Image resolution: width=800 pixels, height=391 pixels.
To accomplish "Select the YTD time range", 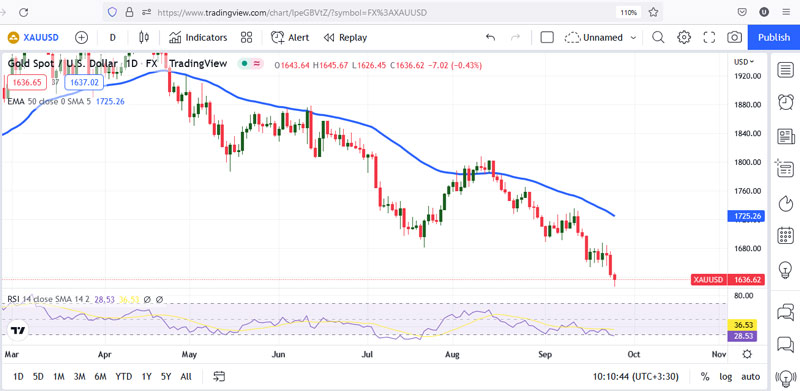I will (123, 377).
